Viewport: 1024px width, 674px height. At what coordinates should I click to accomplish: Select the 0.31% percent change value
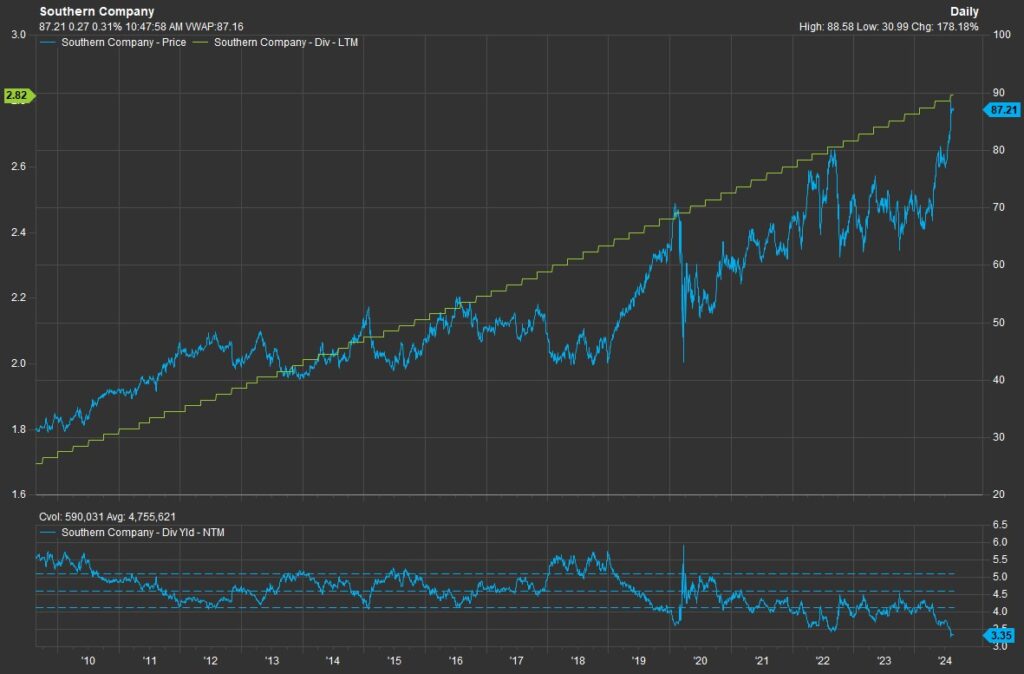104,27
